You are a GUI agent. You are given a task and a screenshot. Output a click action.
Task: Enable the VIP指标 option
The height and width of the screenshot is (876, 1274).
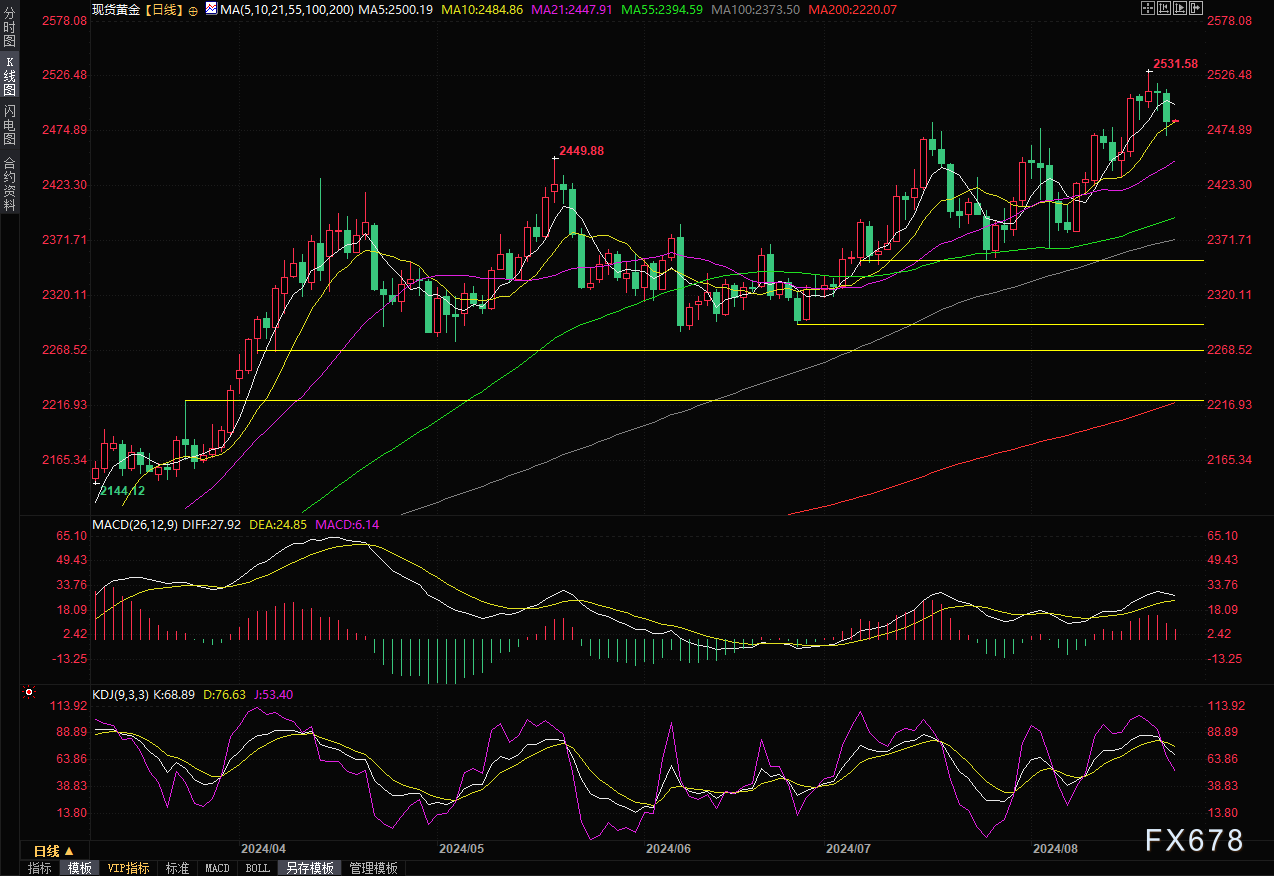(128, 868)
